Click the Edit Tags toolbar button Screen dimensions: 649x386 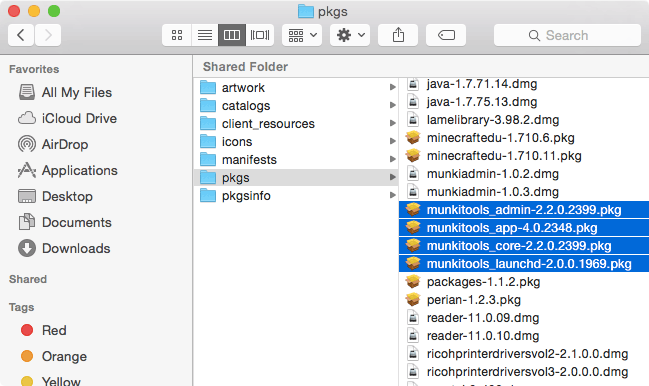pyautogui.click(x=446, y=35)
